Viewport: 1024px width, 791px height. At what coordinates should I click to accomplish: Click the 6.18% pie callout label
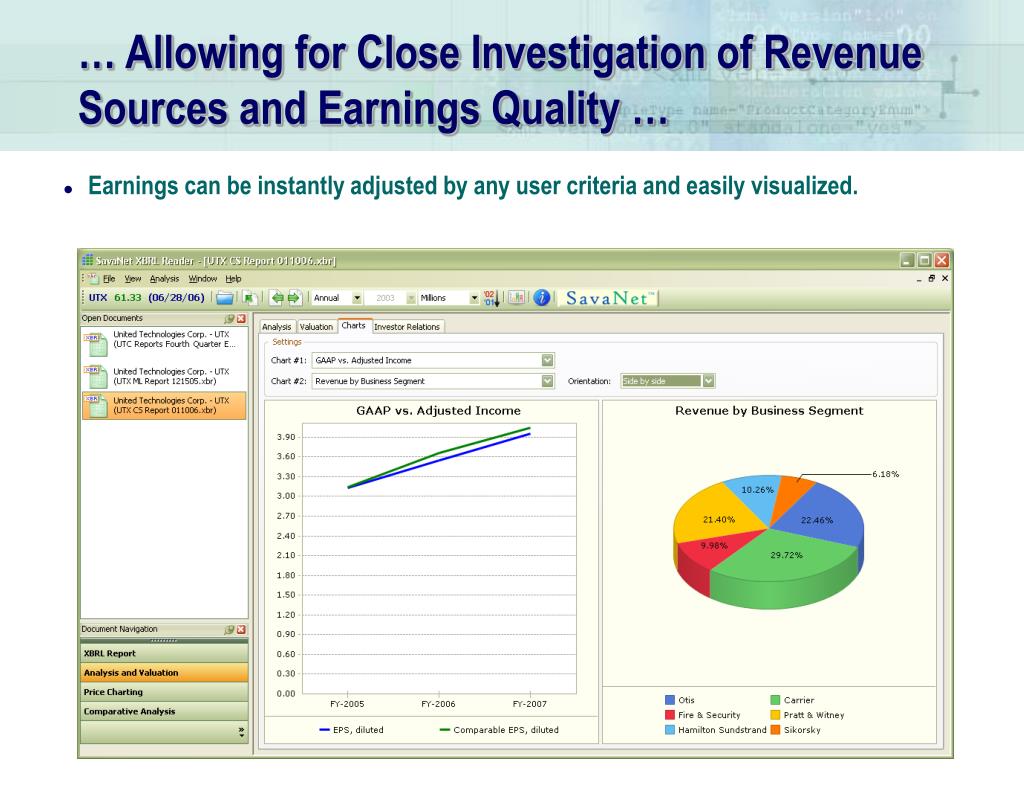(886, 474)
